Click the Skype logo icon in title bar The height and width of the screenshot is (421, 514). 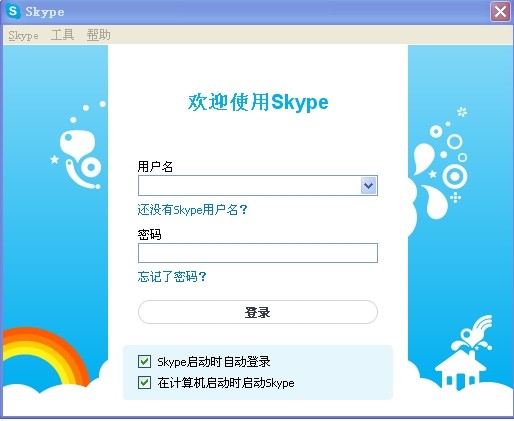click(x=13, y=11)
